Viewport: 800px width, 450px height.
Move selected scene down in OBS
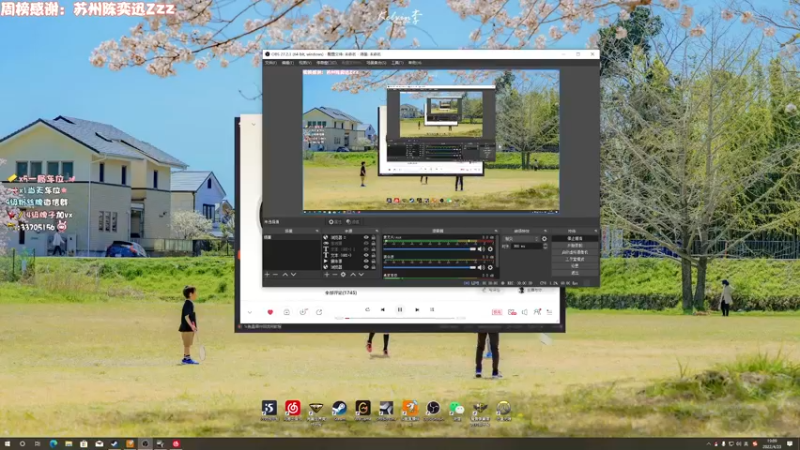pyautogui.click(x=293, y=274)
